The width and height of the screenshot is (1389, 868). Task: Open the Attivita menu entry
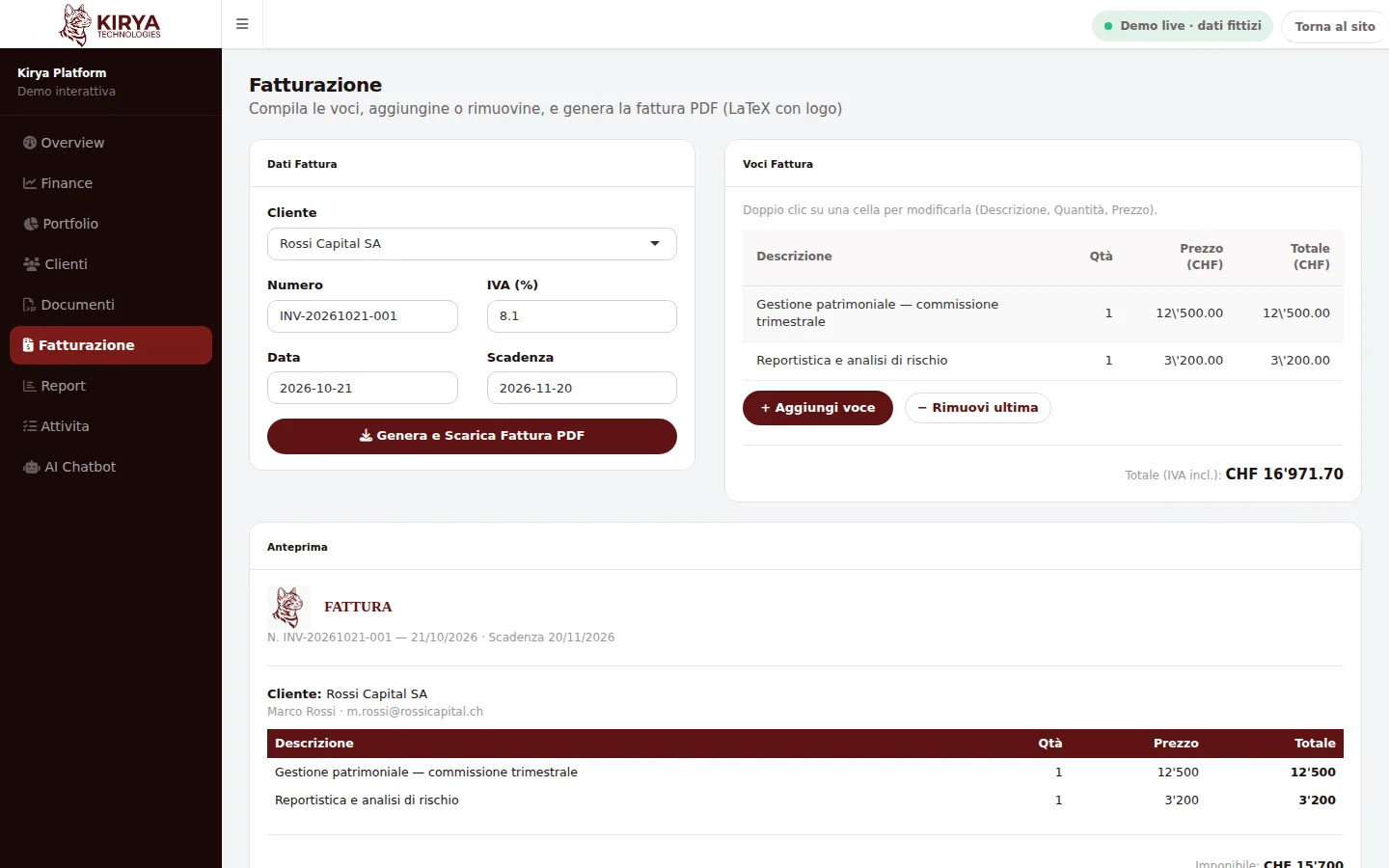[111, 426]
